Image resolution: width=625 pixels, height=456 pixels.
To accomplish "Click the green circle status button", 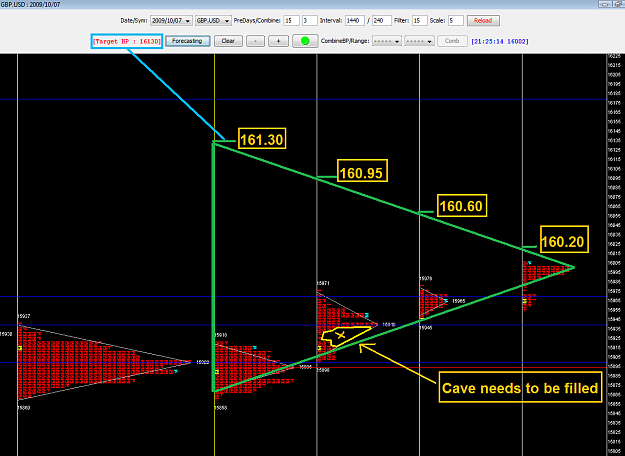I will tap(305, 41).
